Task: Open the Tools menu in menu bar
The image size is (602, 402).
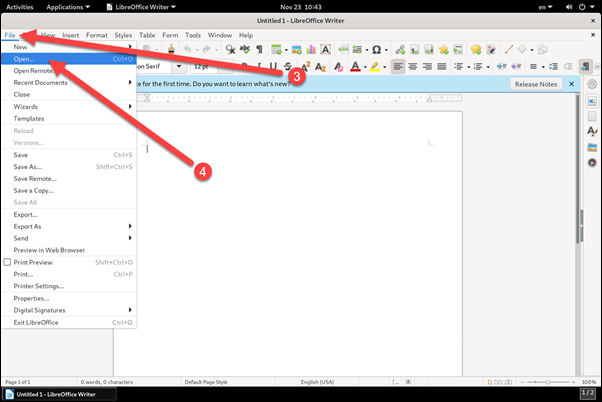Action: point(193,35)
